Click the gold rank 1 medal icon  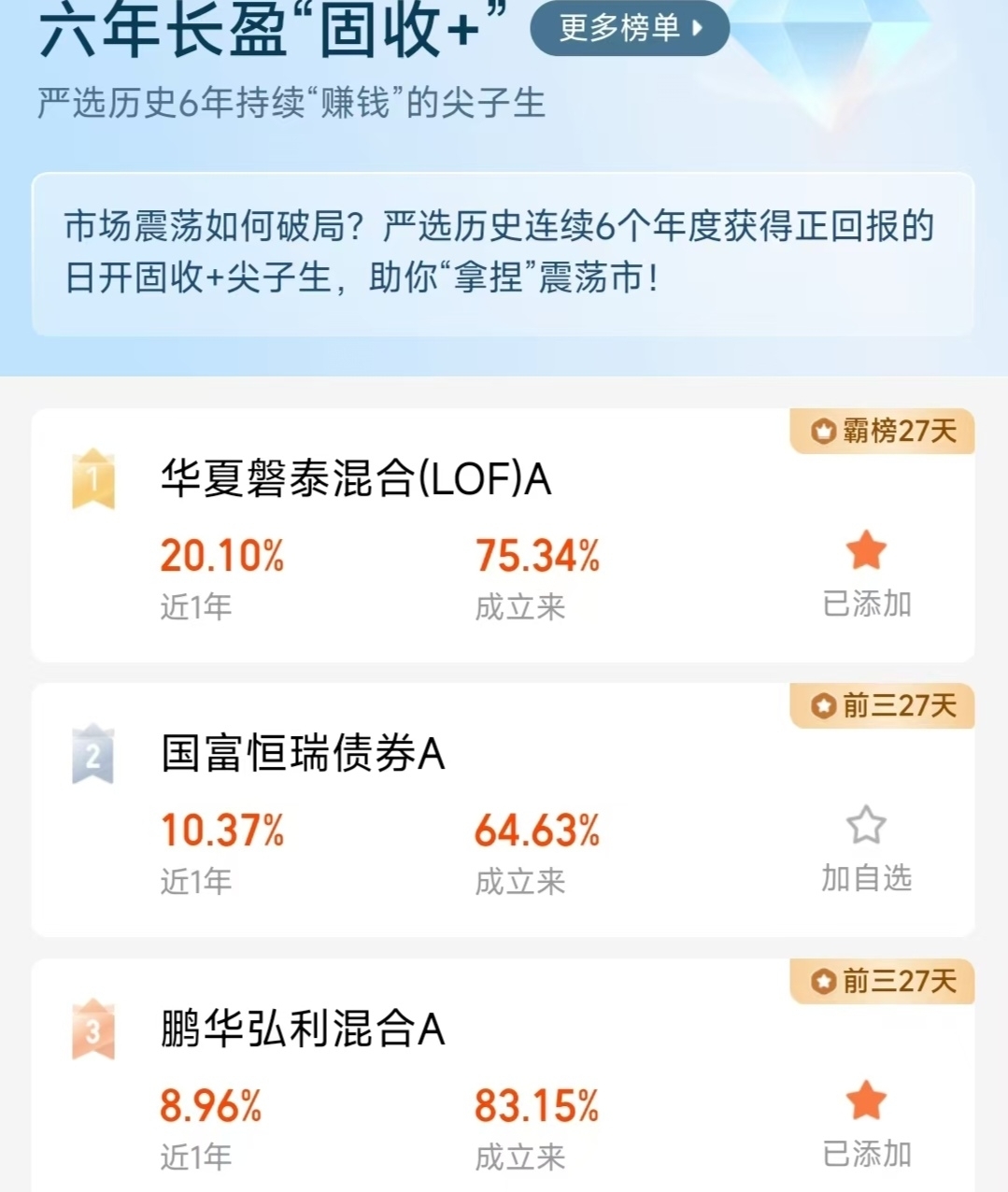point(93,479)
